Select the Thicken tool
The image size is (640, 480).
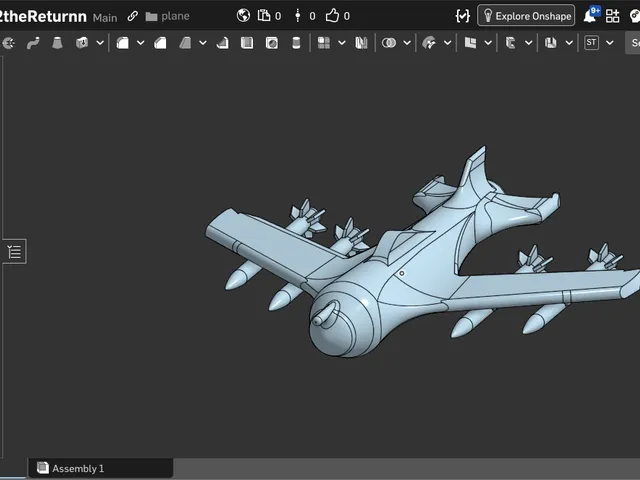(82, 43)
